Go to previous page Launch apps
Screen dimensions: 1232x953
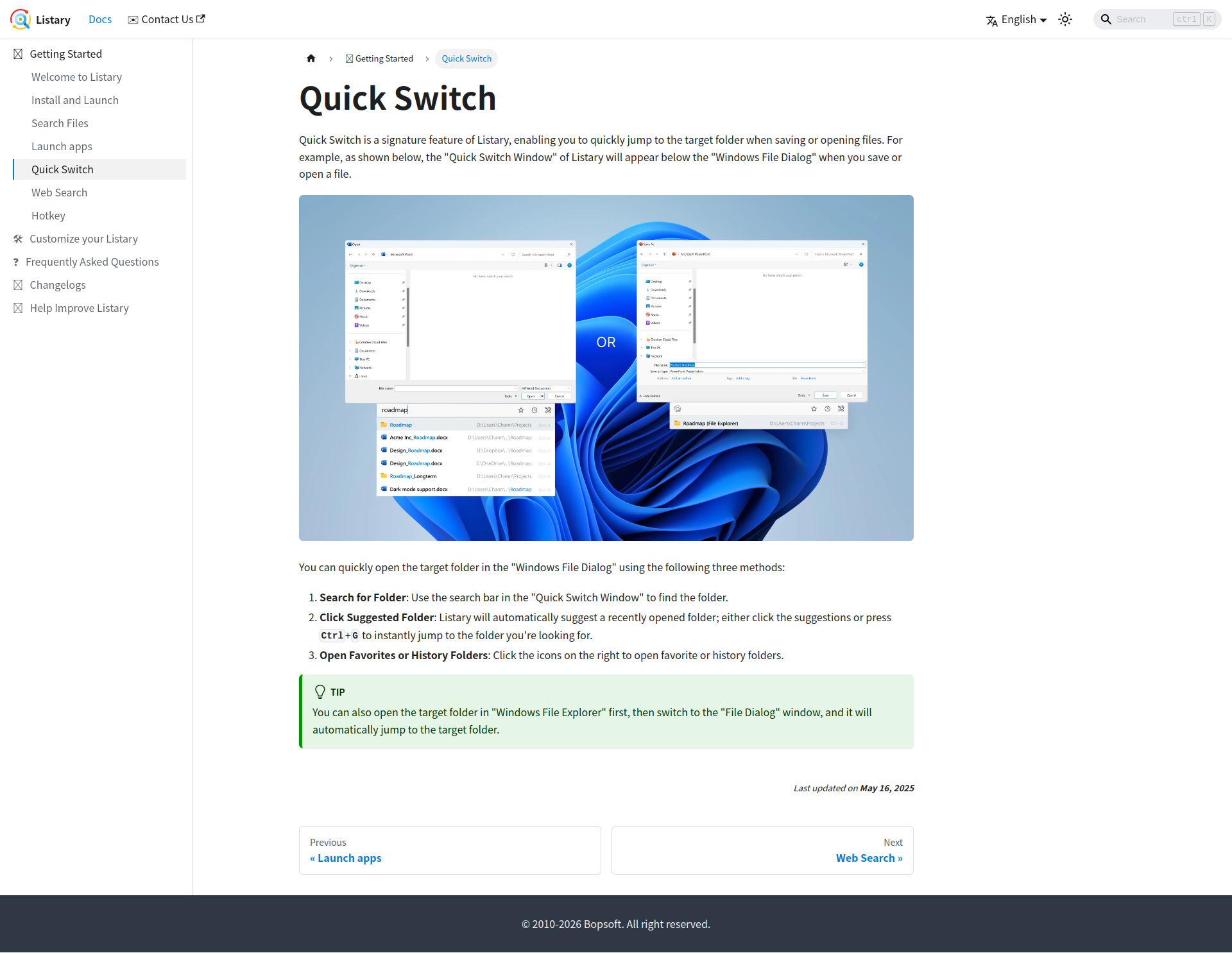coord(349,858)
